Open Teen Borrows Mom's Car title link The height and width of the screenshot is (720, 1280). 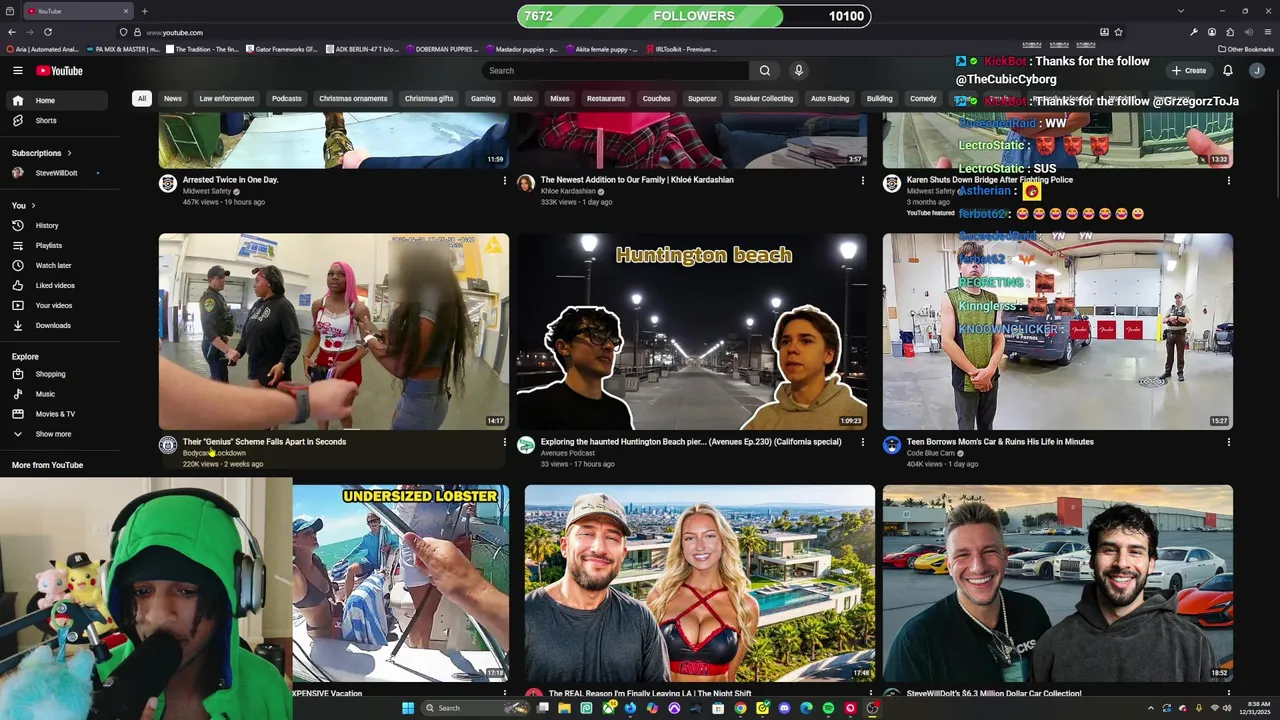1000,442
